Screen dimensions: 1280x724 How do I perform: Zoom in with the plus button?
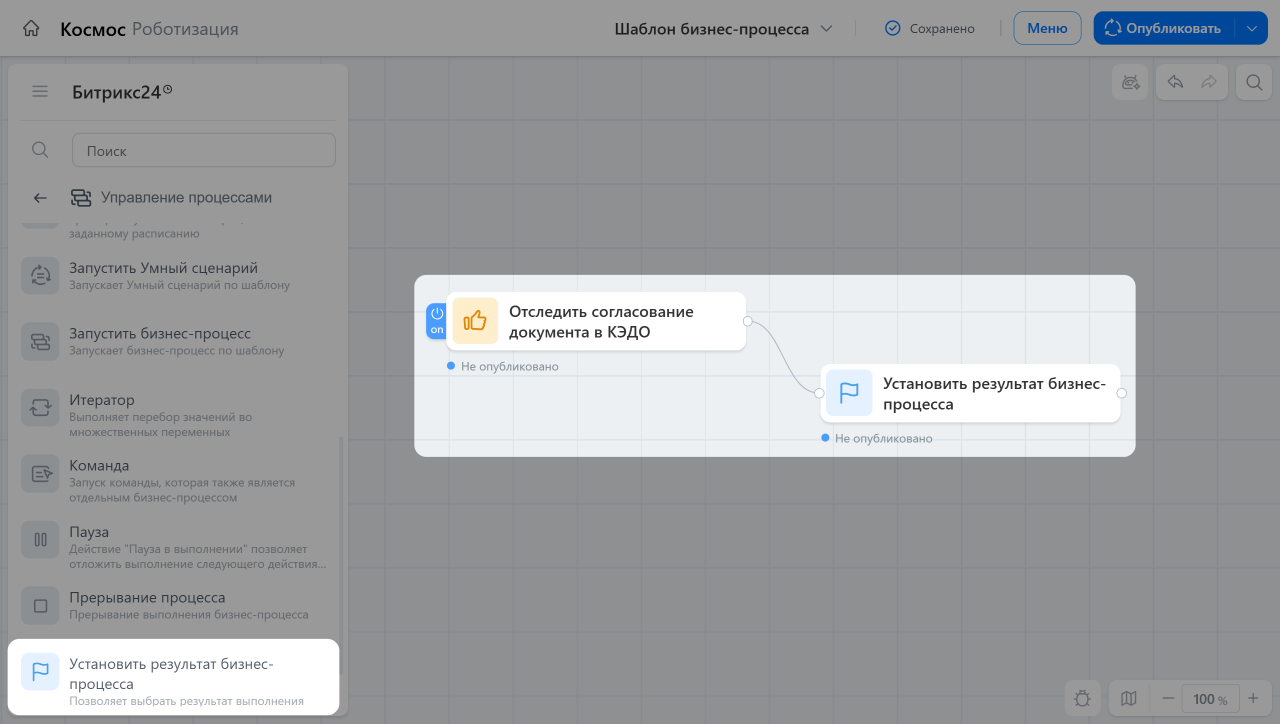click(1253, 699)
